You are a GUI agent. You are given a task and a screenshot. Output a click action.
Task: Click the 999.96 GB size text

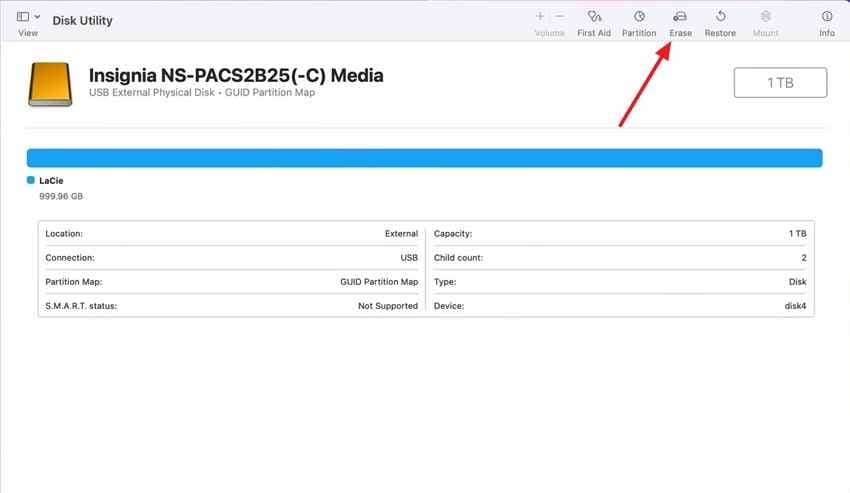pyautogui.click(x=61, y=196)
